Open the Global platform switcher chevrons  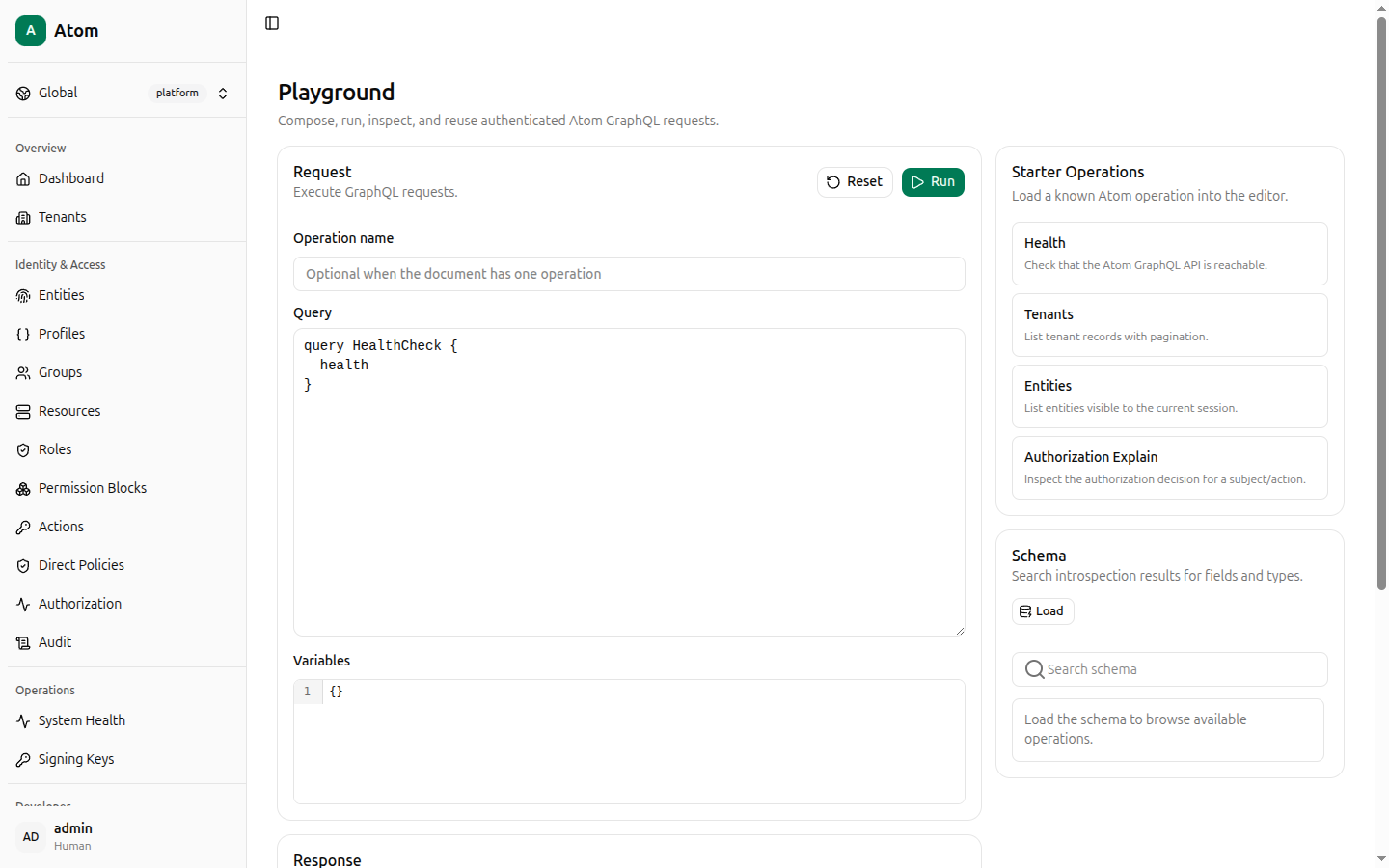[223, 94]
